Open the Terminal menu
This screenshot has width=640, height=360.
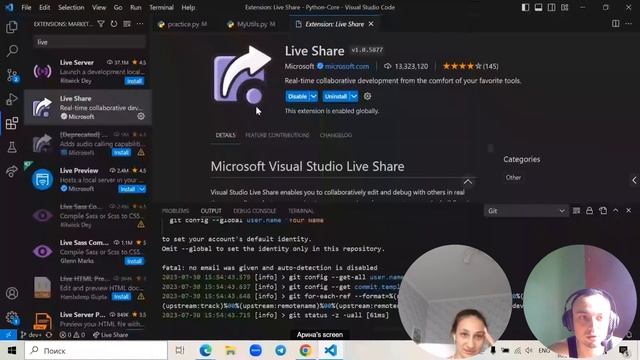click(161, 7)
